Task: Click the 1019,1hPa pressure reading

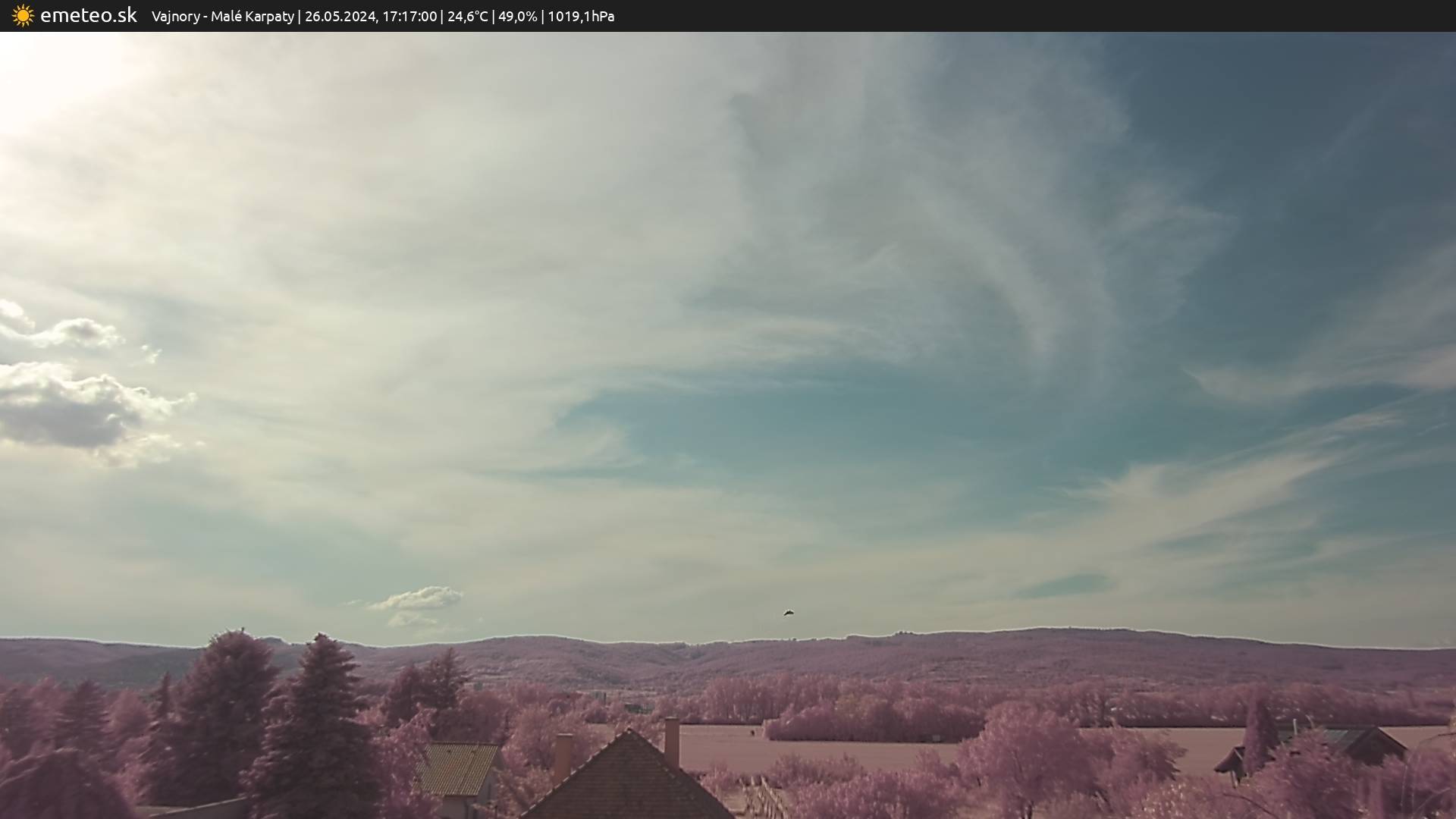Action: (x=581, y=16)
